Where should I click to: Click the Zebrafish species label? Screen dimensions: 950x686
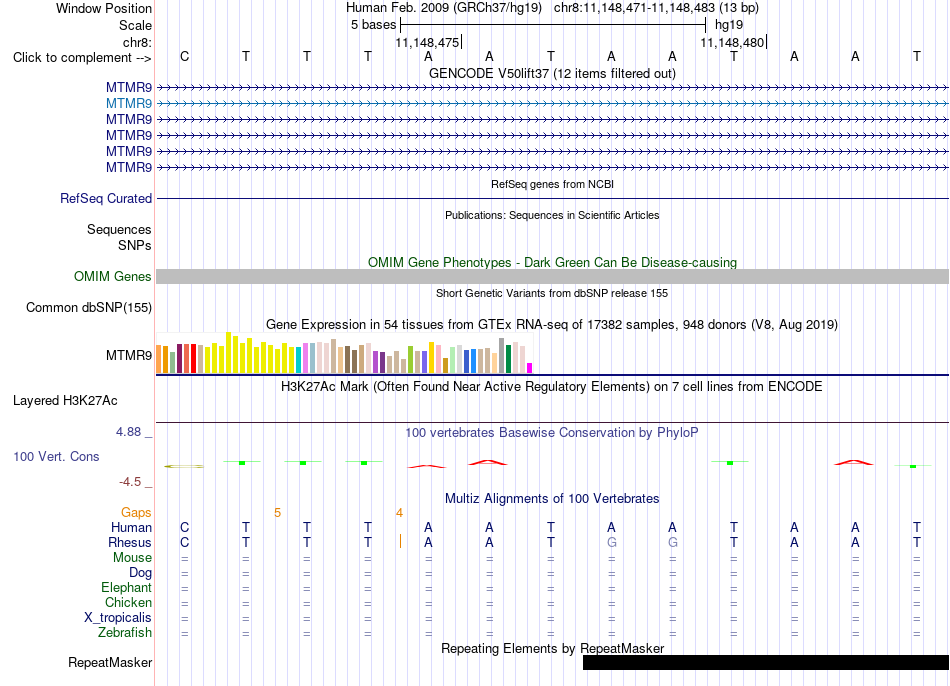tap(125, 633)
